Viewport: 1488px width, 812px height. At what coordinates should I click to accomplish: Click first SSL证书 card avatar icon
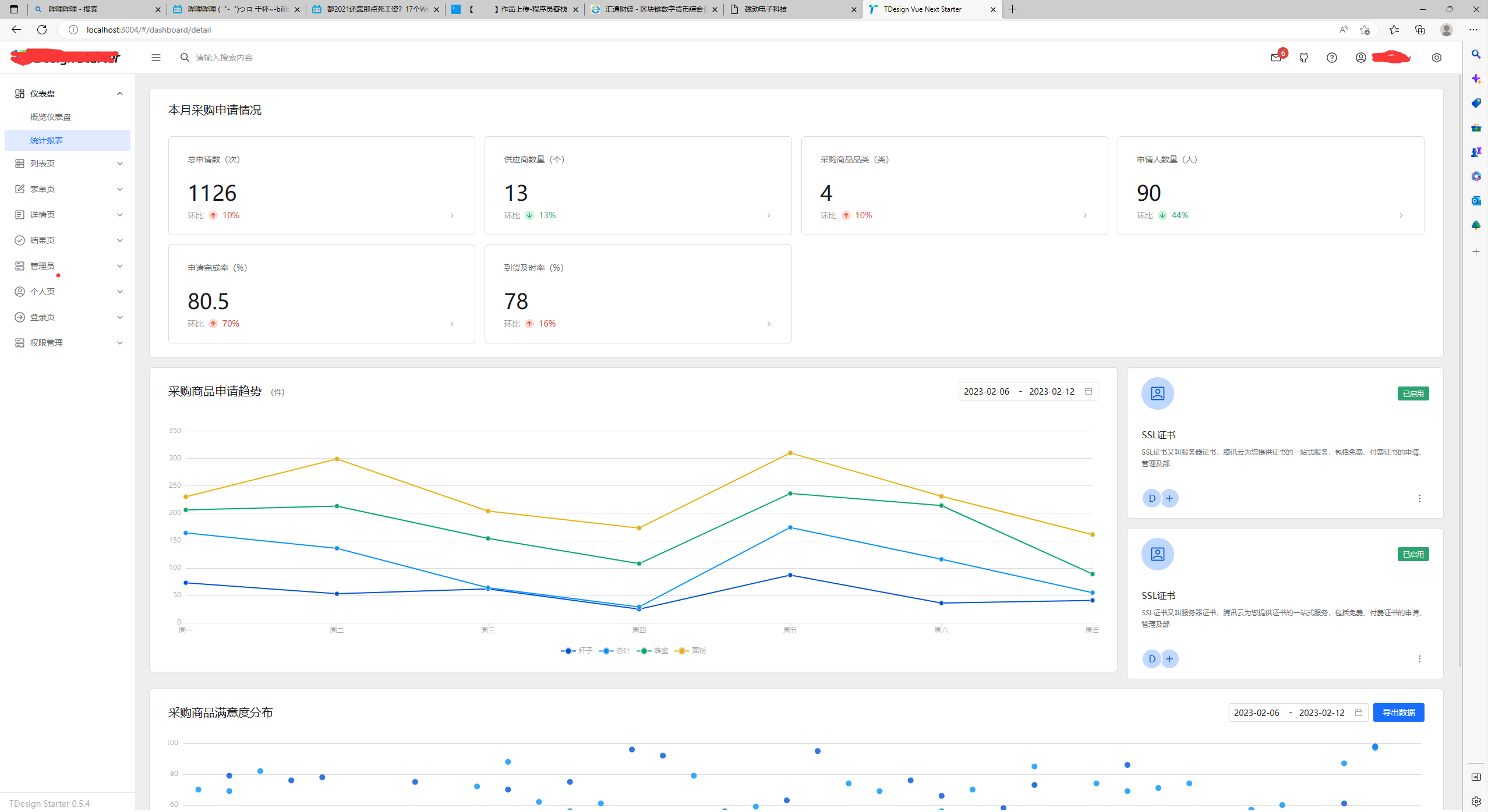(1158, 393)
